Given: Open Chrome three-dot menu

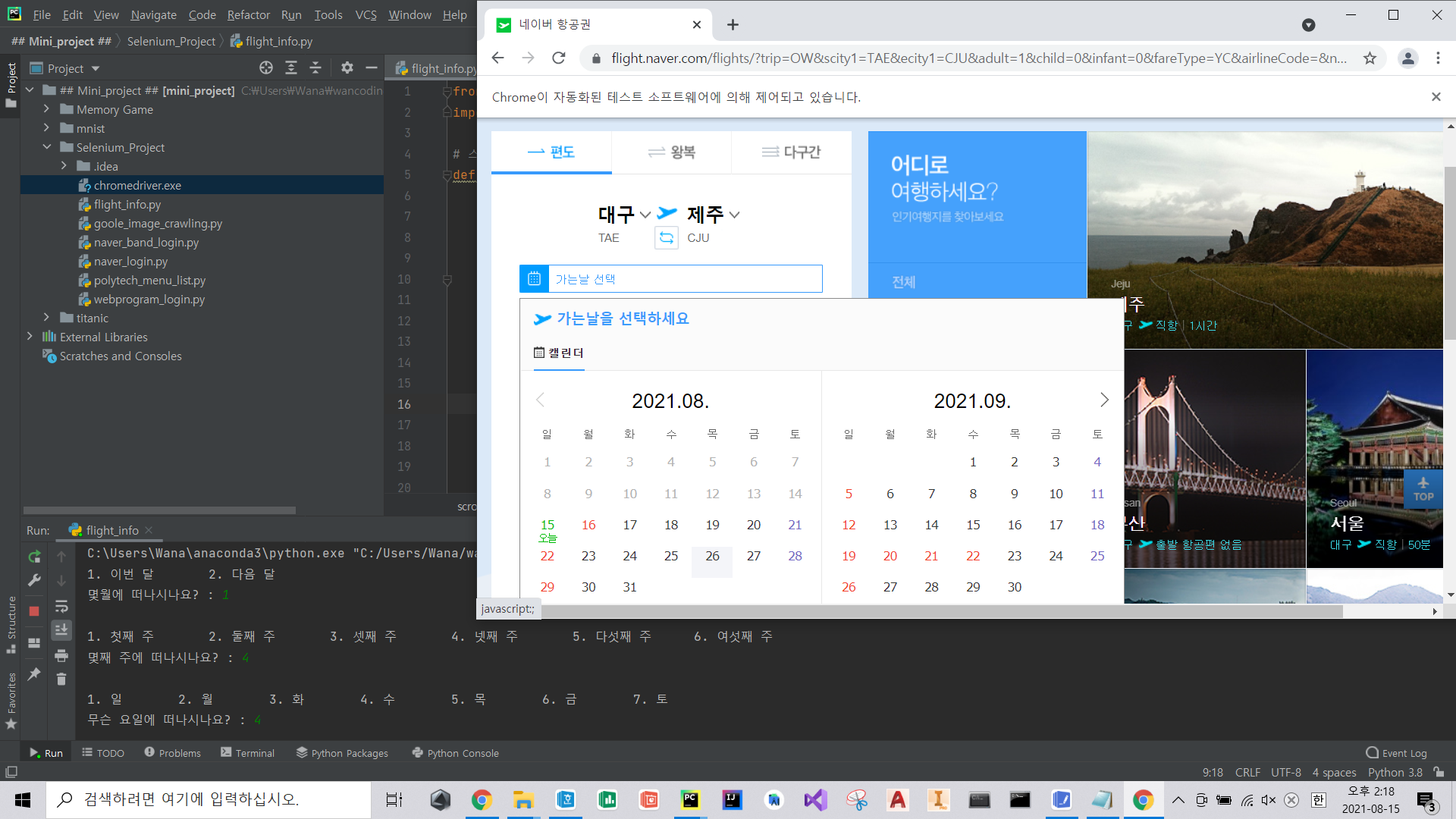Looking at the screenshot, I should click(1438, 58).
